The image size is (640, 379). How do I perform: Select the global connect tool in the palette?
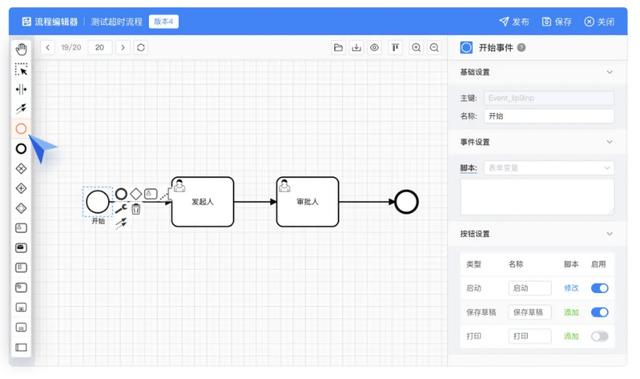click(21, 109)
